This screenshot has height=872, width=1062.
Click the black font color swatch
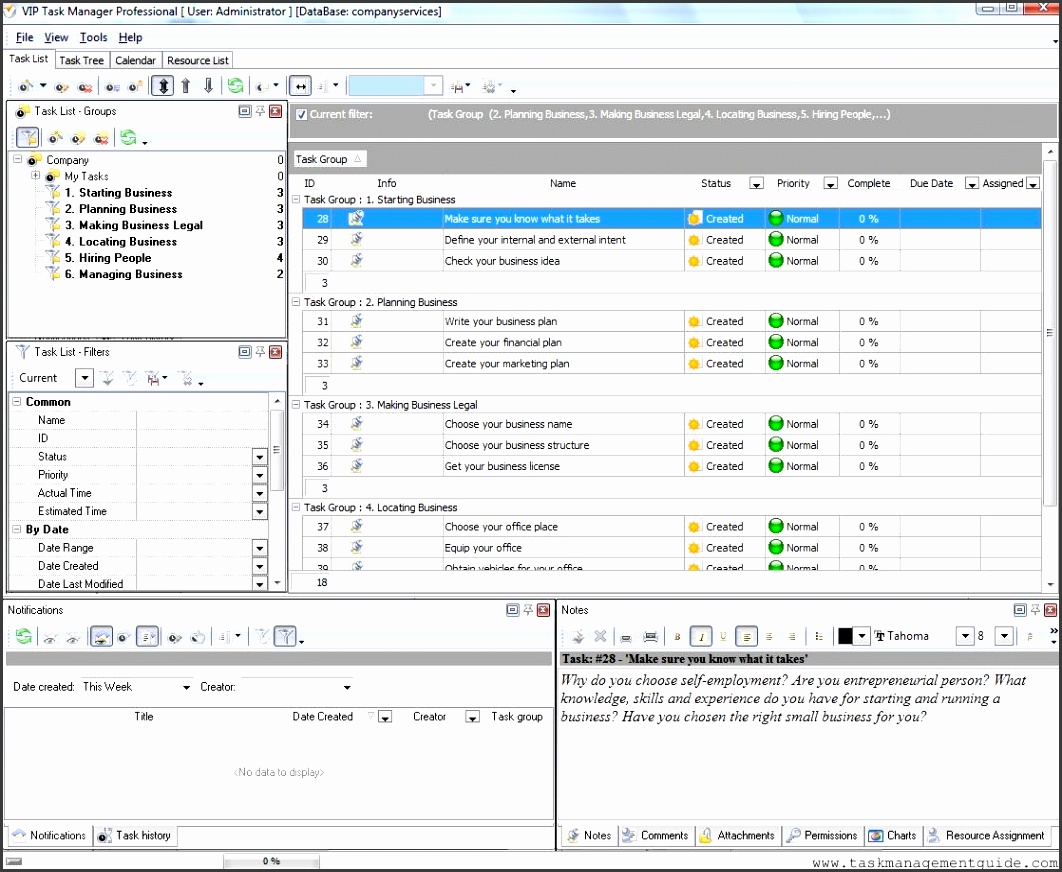(845, 636)
